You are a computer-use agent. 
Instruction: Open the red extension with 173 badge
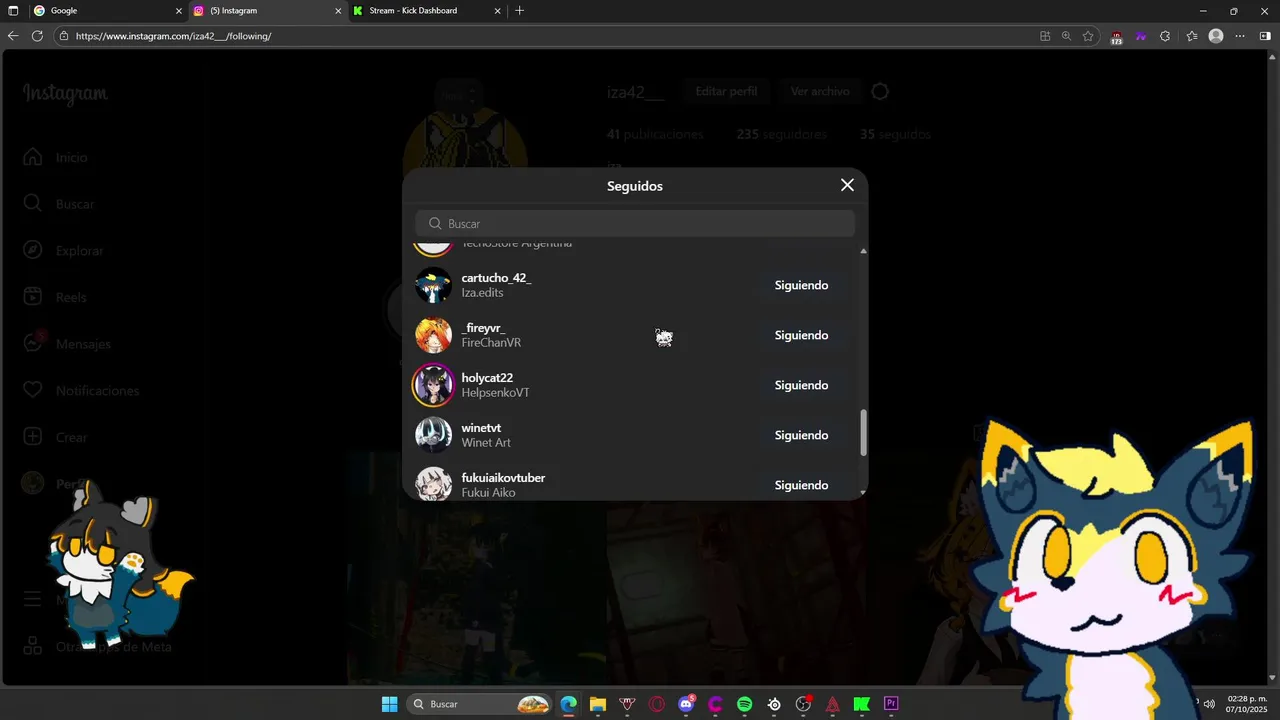[x=1117, y=37]
